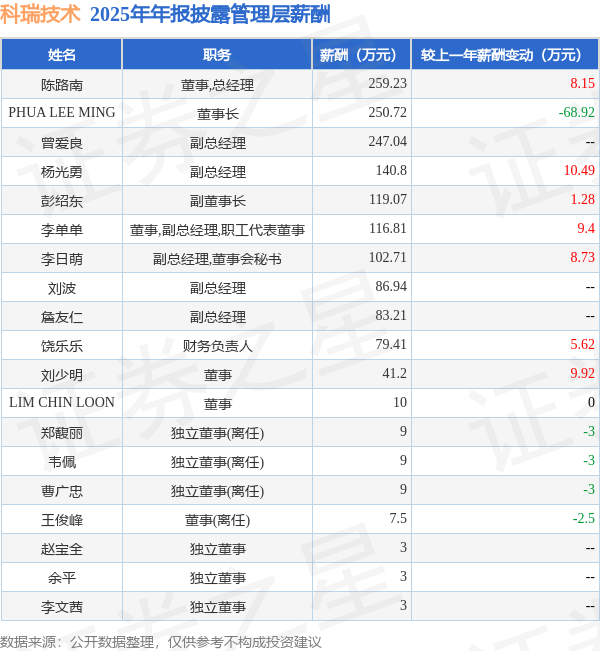Click the title 科瑞技术
600x651 pixels.
coord(40,14)
